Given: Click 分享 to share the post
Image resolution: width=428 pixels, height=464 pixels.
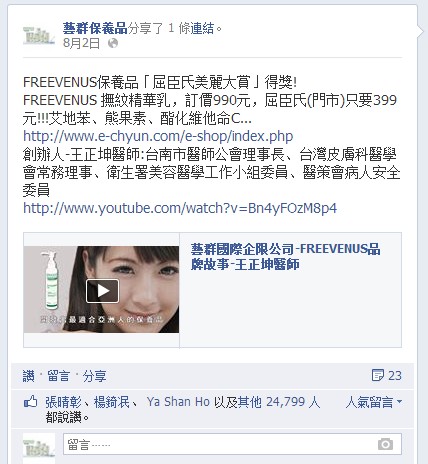Looking at the screenshot, I should (x=94, y=376).
